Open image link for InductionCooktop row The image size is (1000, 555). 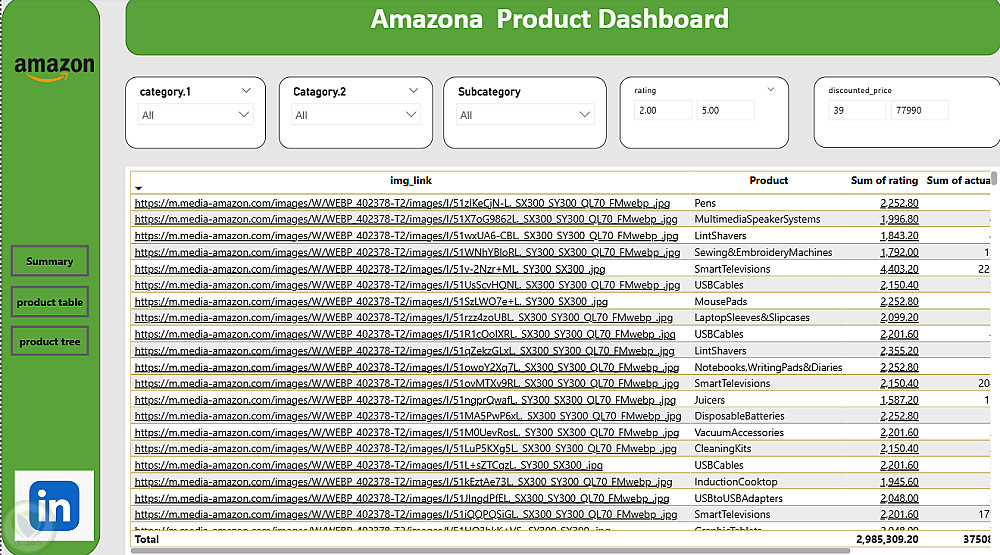click(x=403, y=482)
